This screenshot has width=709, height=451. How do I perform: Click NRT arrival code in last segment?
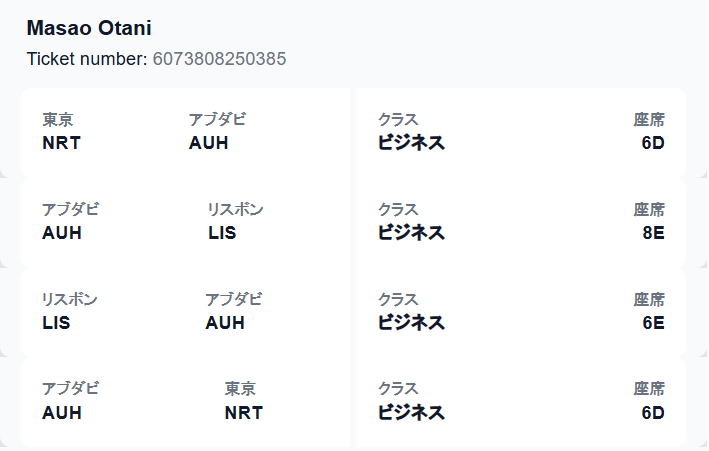(244, 413)
